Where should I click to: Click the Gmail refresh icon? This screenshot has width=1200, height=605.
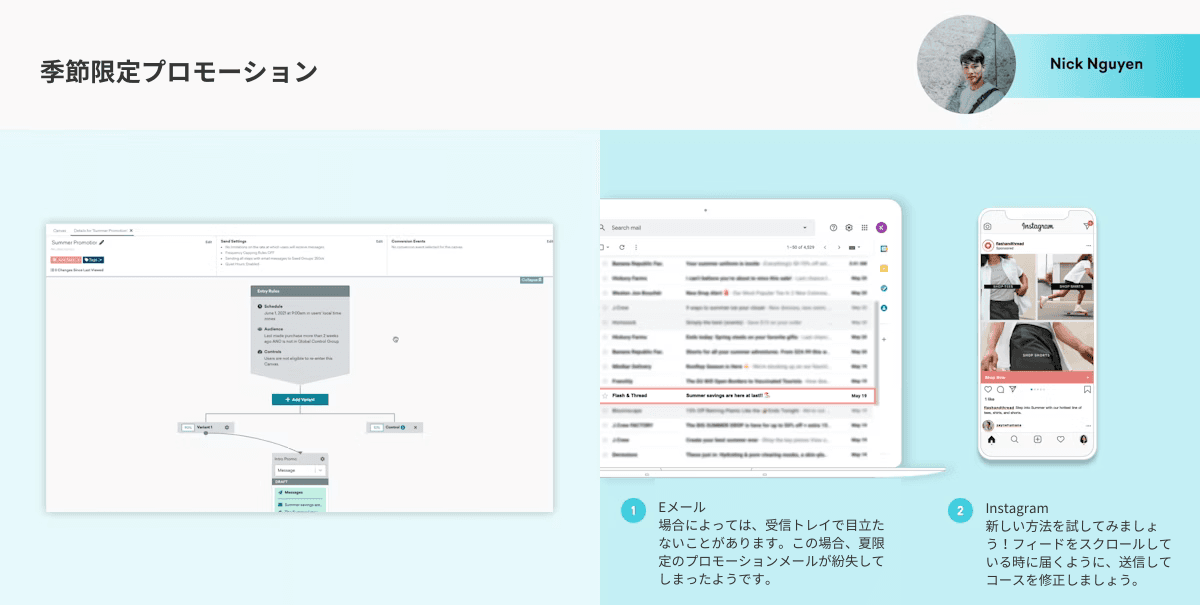coord(622,247)
